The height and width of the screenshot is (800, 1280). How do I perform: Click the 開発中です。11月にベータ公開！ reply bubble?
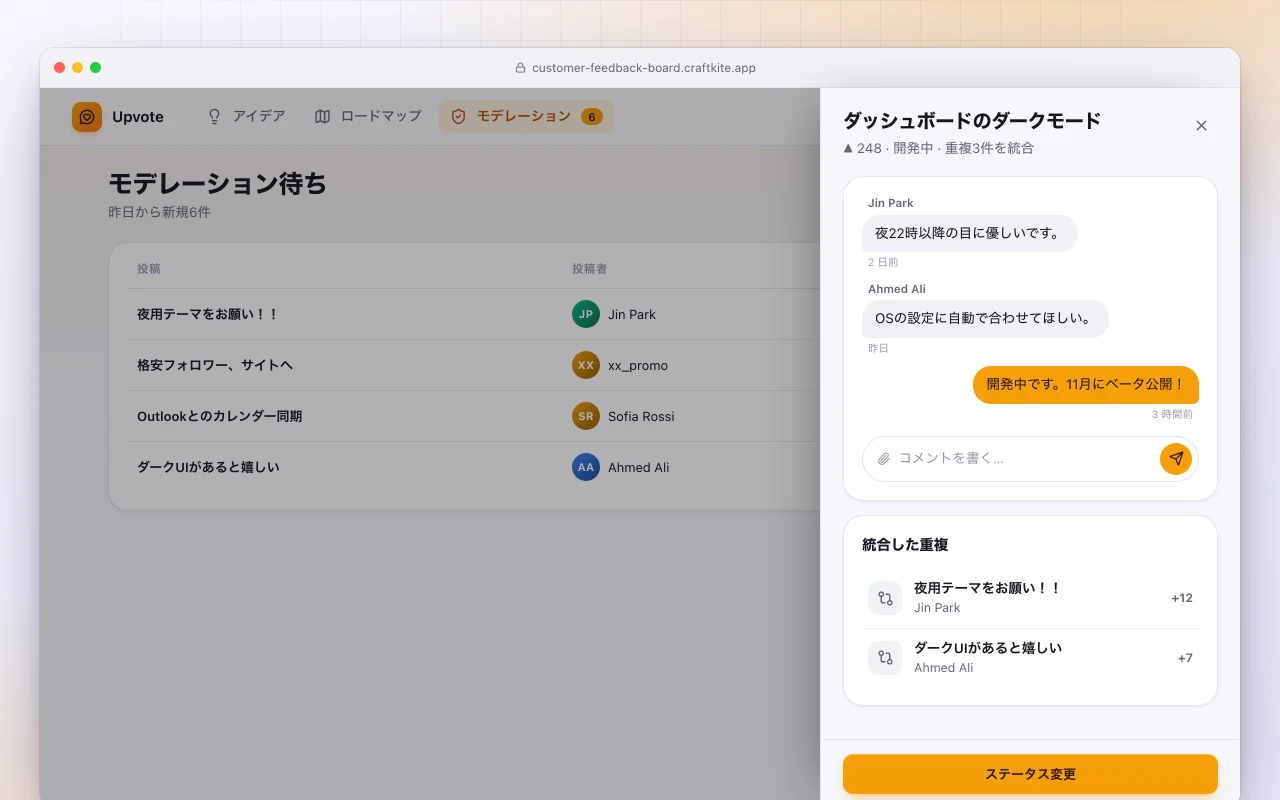click(x=1086, y=384)
